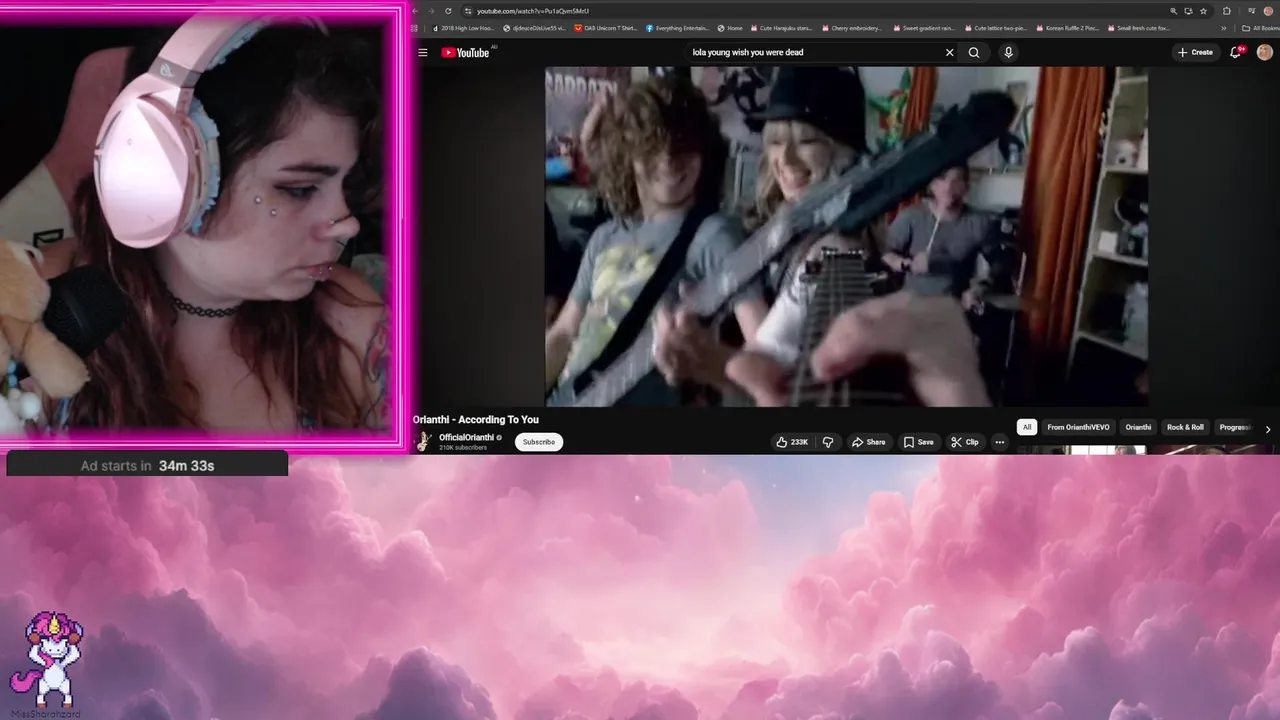Select the Rock & Roll chip

(x=1185, y=427)
